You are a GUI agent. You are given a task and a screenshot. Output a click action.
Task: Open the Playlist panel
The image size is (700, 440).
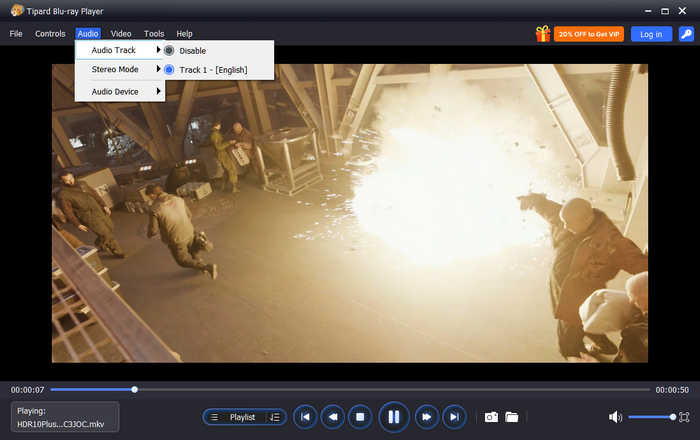point(242,417)
